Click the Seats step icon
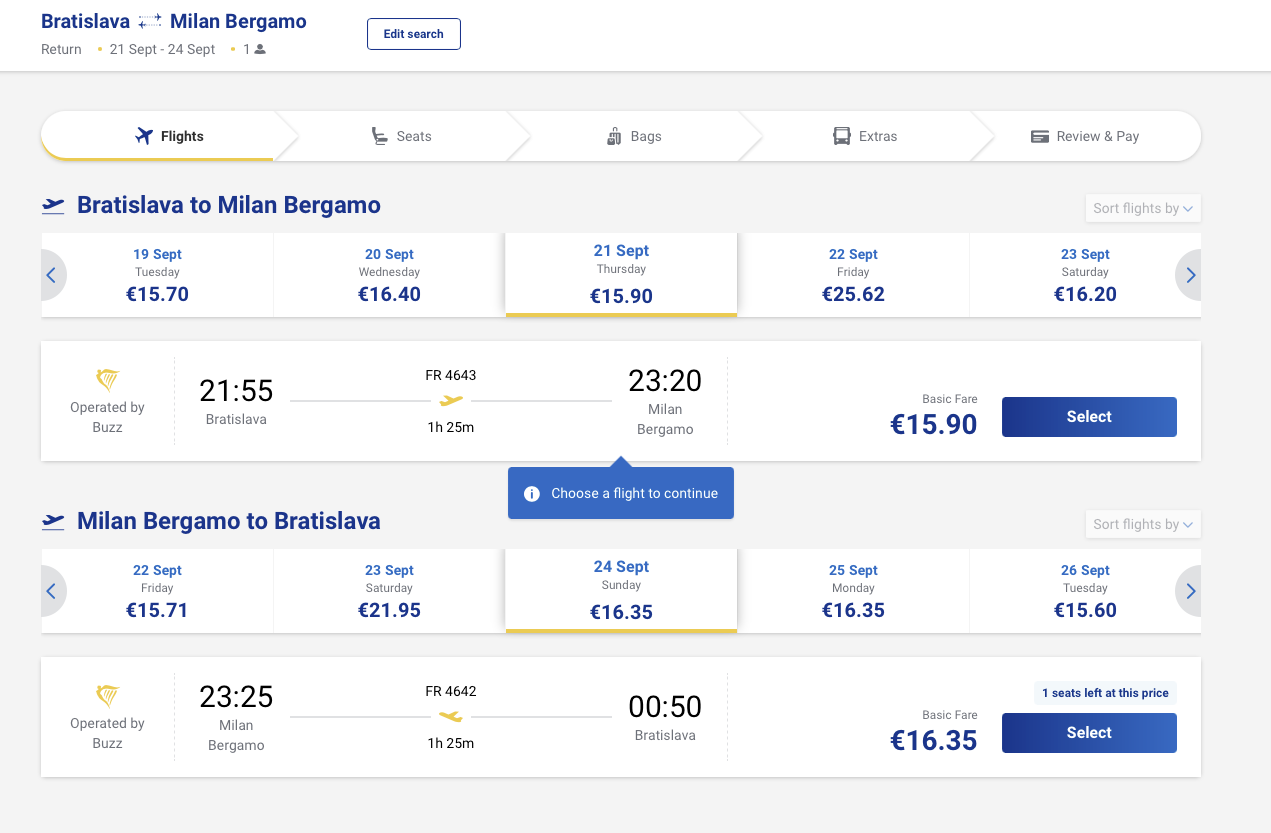 [x=379, y=136]
